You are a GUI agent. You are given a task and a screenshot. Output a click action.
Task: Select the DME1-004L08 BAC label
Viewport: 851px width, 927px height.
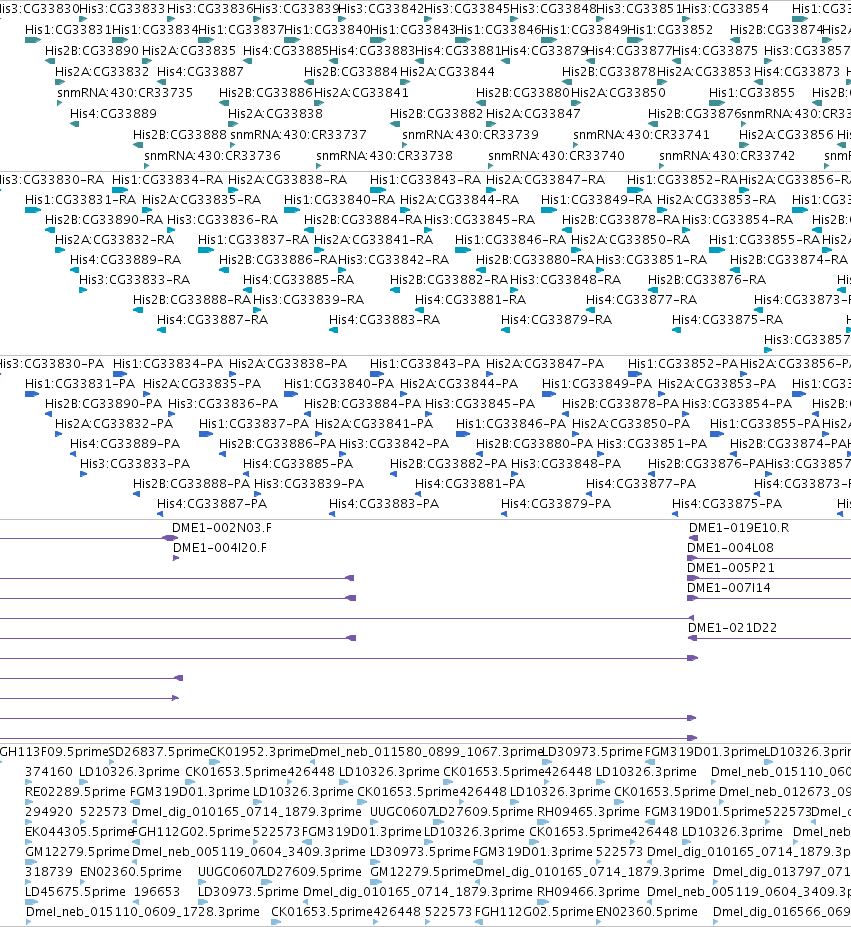[730, 548]
